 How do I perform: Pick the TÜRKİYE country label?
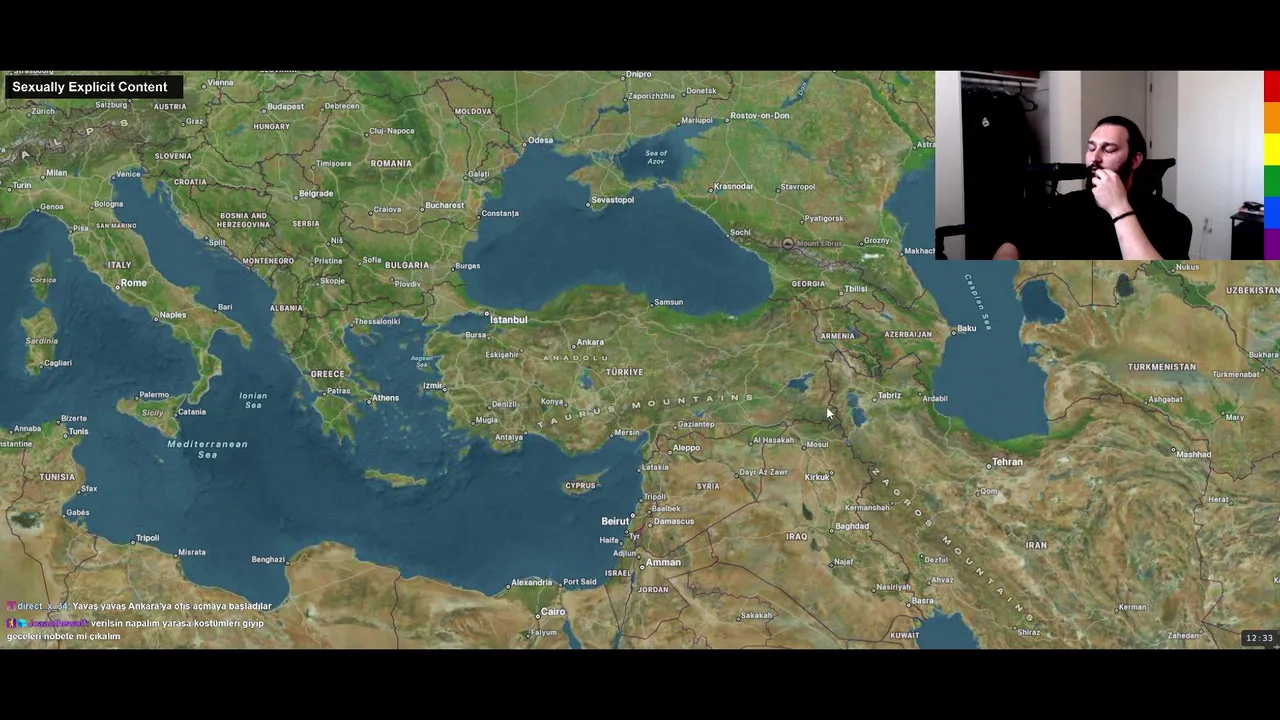click(x=624, y=372)
